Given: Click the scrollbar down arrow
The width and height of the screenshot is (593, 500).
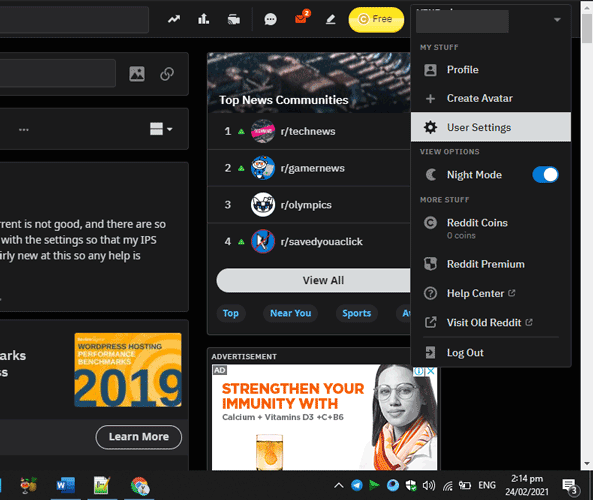Looking at the screenshot, I should click(587, 464).
